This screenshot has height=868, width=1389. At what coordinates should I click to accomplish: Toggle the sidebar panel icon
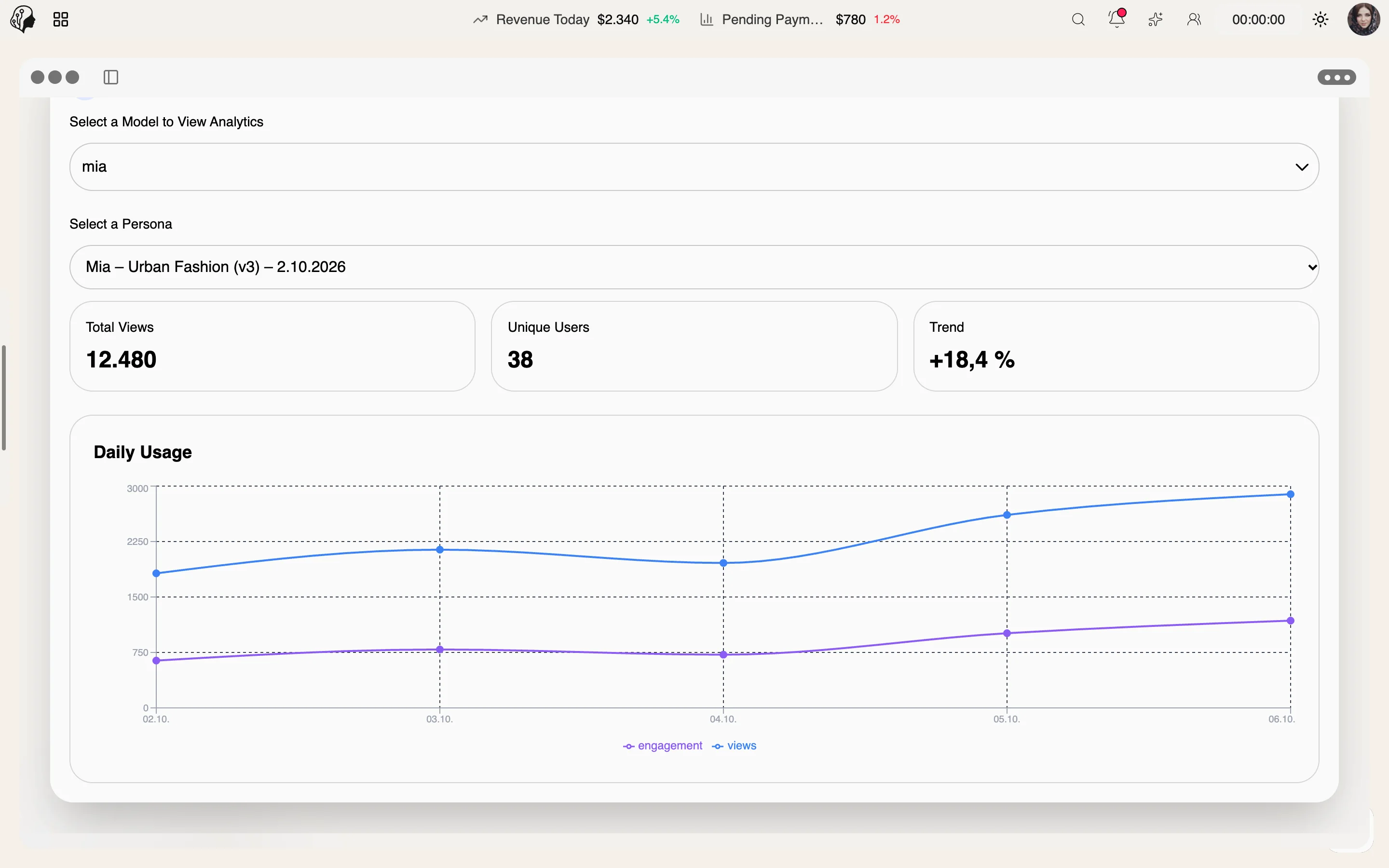[x=111, y=77]
